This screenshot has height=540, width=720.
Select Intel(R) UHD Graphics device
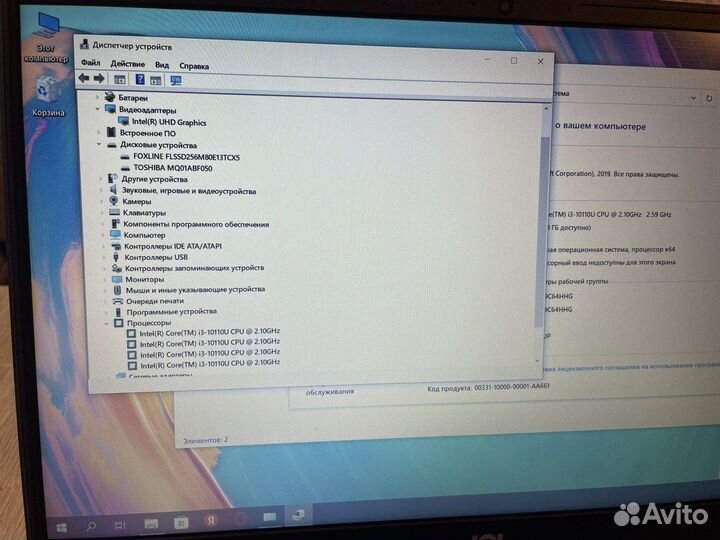tap(168, 122)
